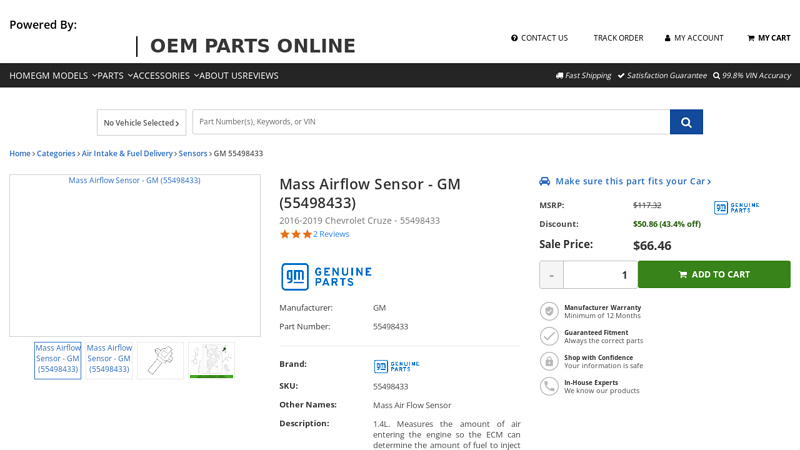800x450 pixels.
Task: Click the GM Genuine Parts Brand logo
Action: click(396, 366)
